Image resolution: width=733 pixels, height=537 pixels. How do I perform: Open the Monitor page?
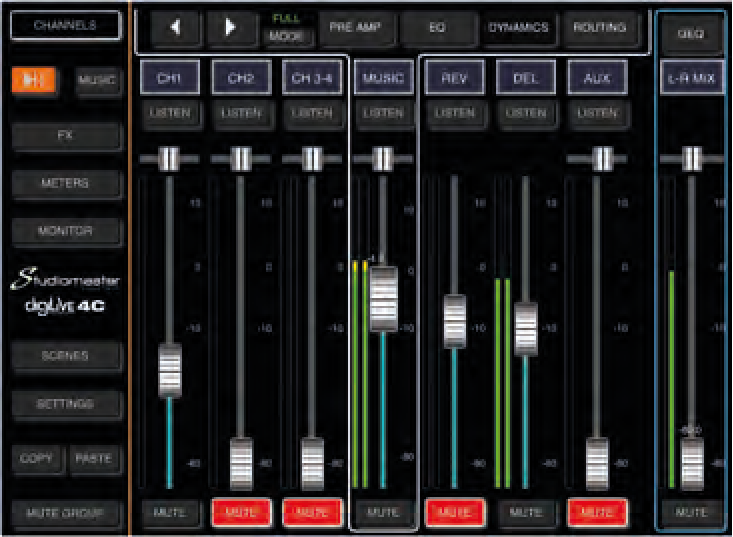[65, 231]
